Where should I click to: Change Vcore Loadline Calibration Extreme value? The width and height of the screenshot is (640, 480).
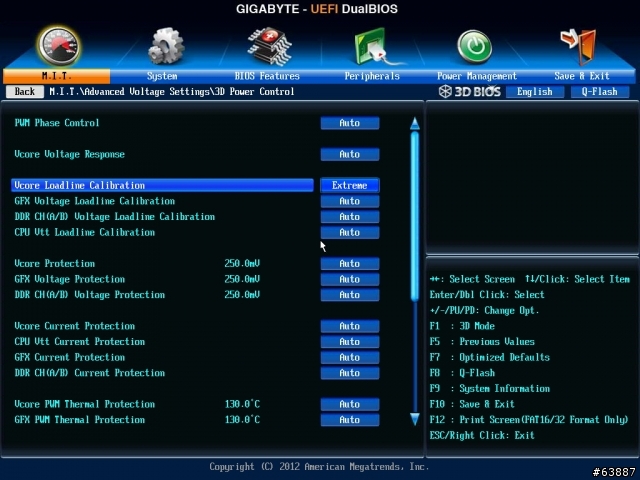click(x=350, y=185)
